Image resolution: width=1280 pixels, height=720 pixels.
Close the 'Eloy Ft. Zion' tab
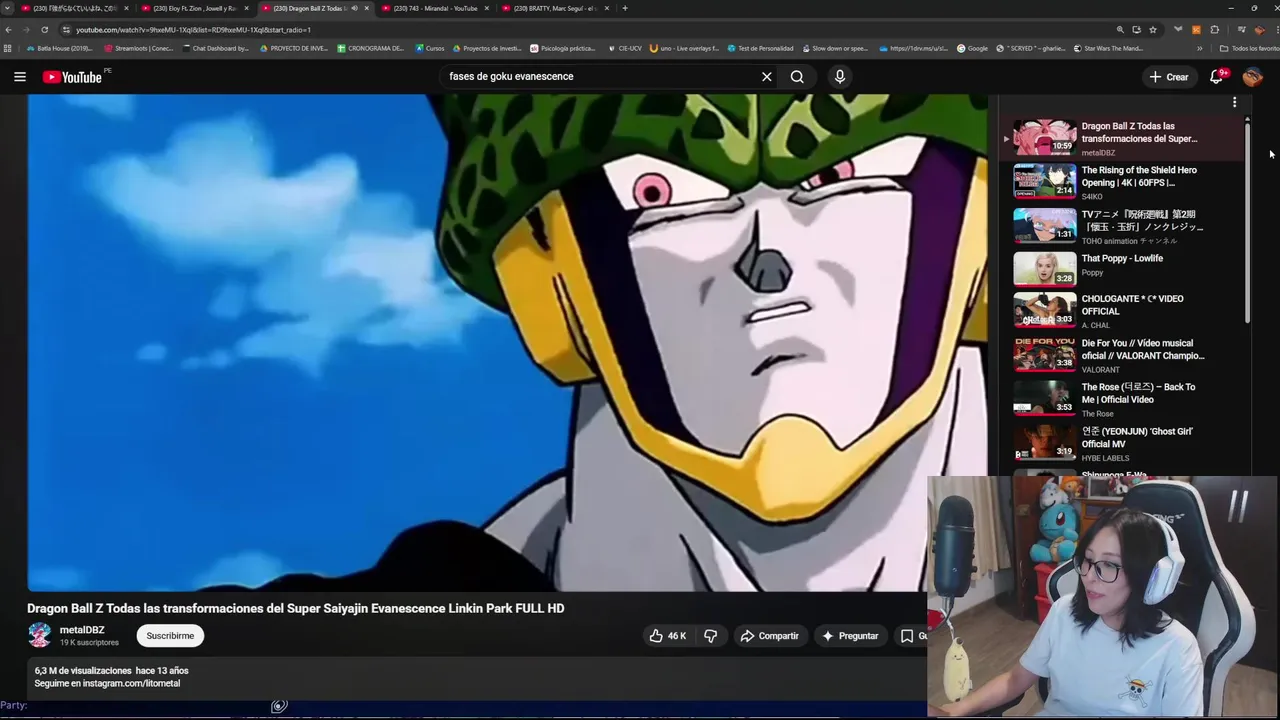point(246,8)
